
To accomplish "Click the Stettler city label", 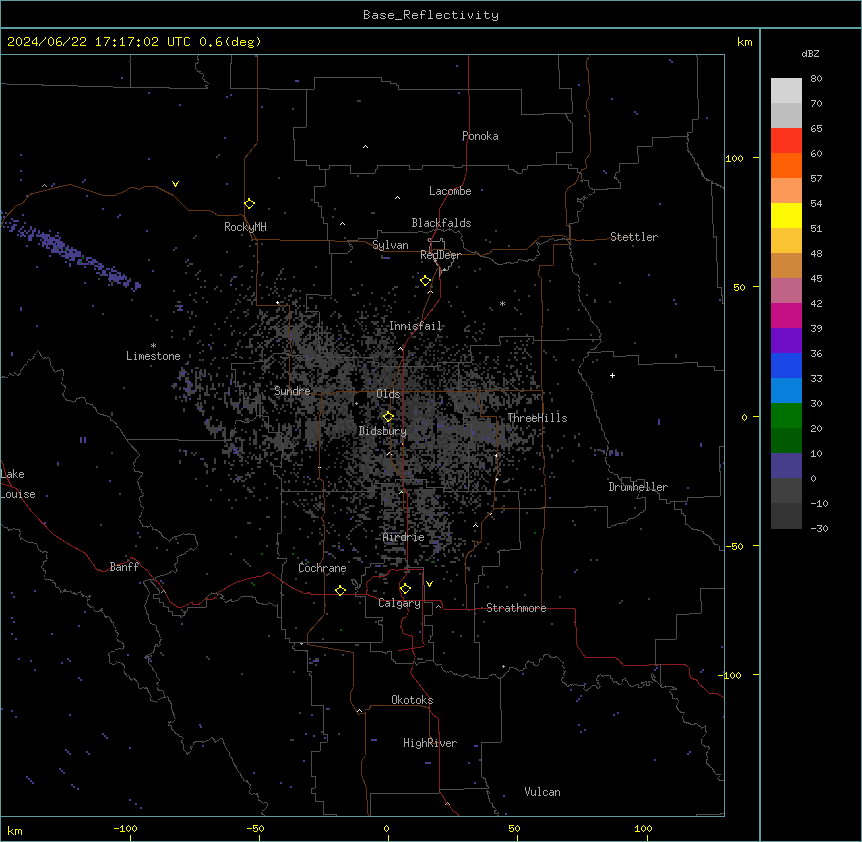I will point(633,237).
